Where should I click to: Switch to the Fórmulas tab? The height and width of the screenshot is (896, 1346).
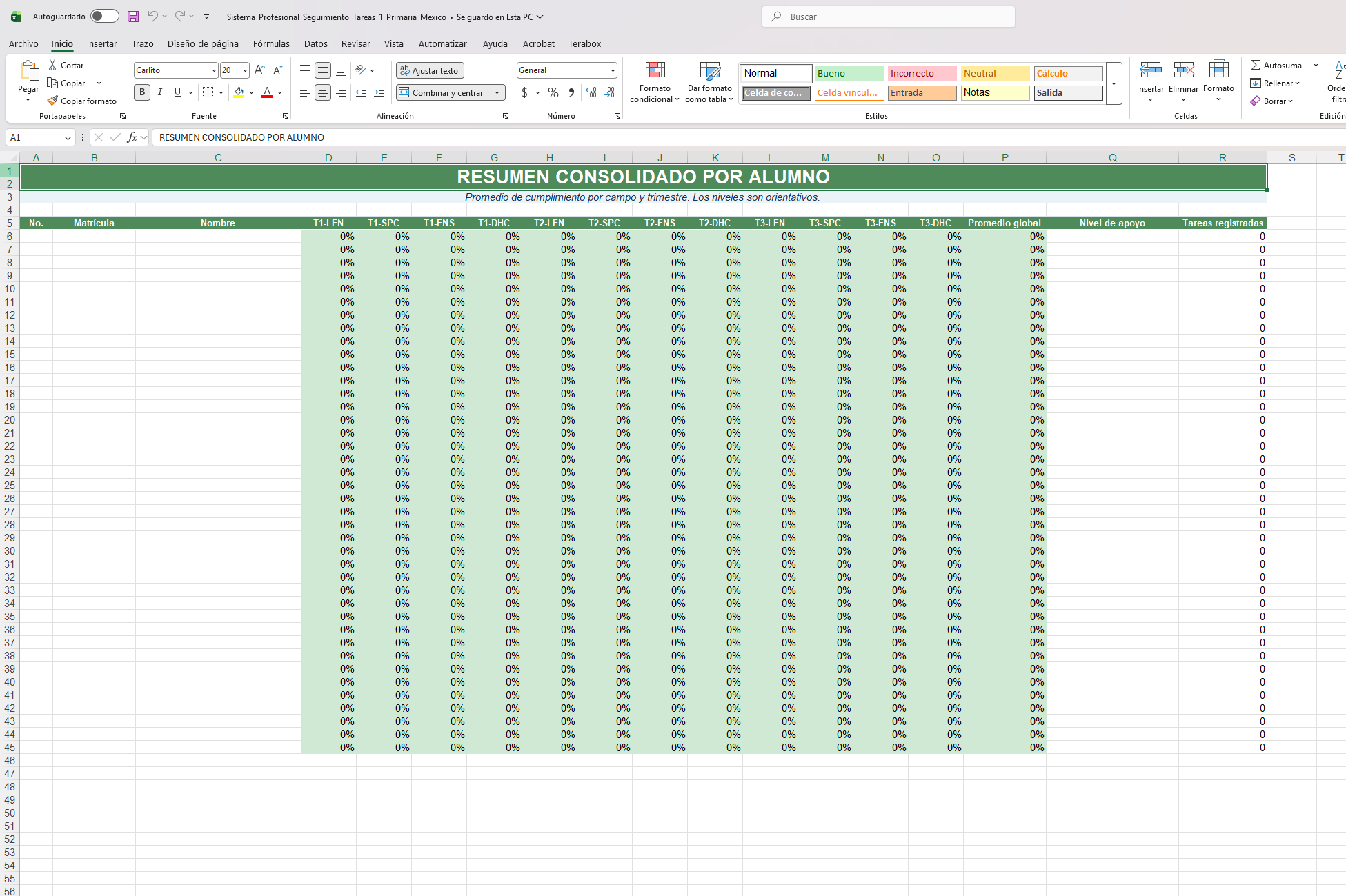pyautogui.click(x=271, y=43)
